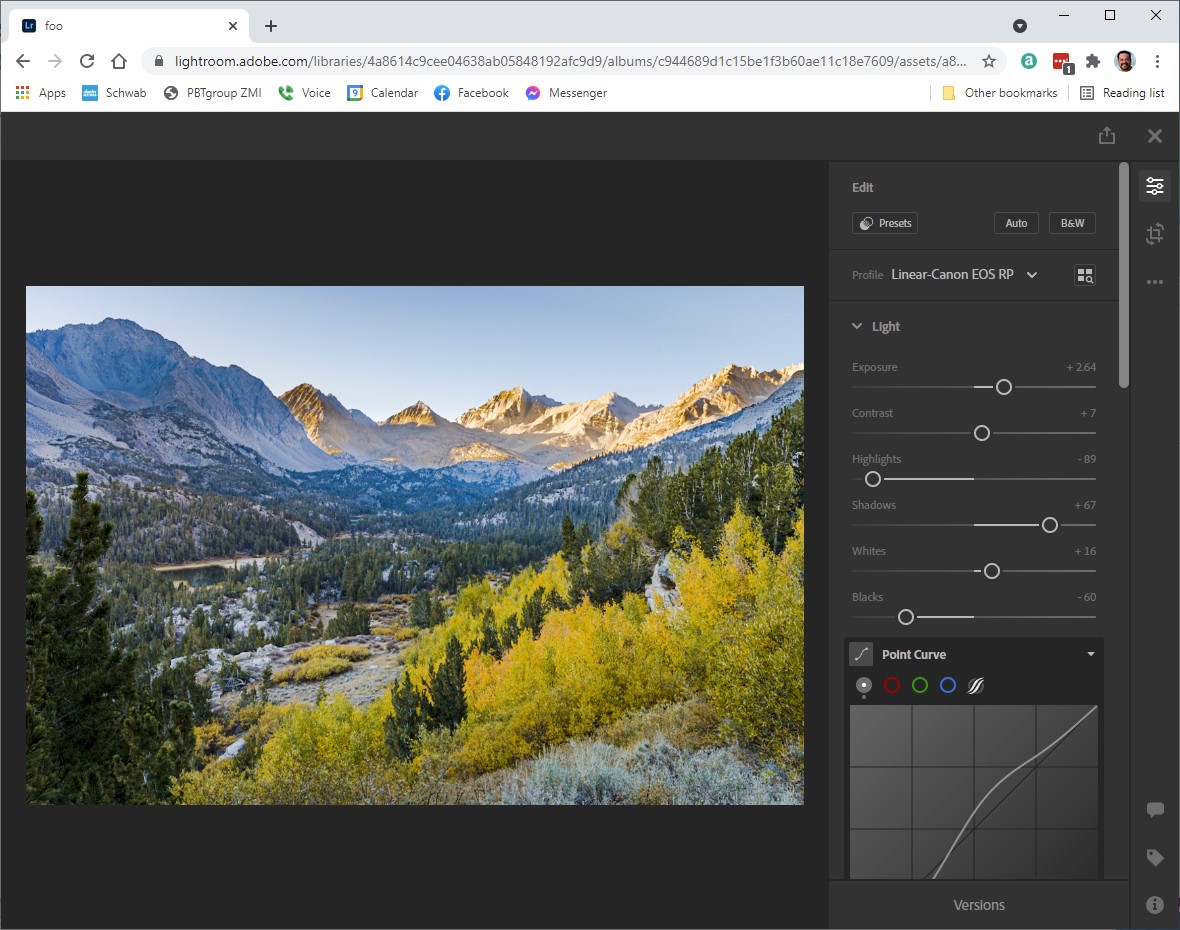Open the Edit panel icon

point(1155,186)
